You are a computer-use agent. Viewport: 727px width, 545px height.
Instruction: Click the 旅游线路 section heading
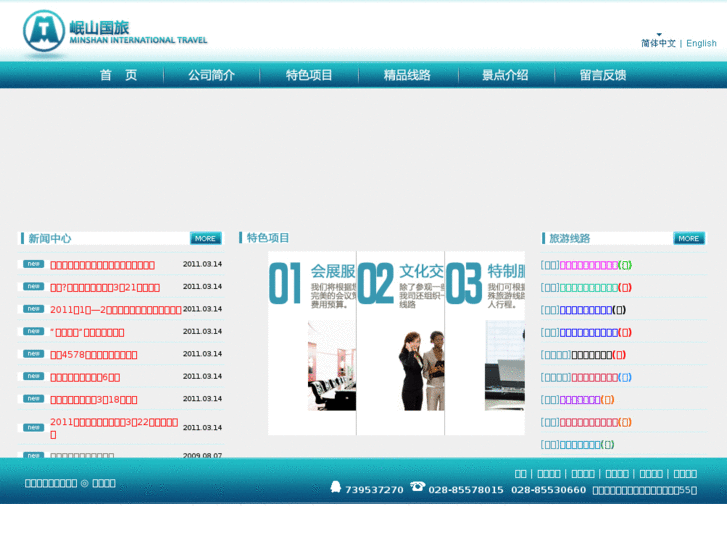pos(569,238)
